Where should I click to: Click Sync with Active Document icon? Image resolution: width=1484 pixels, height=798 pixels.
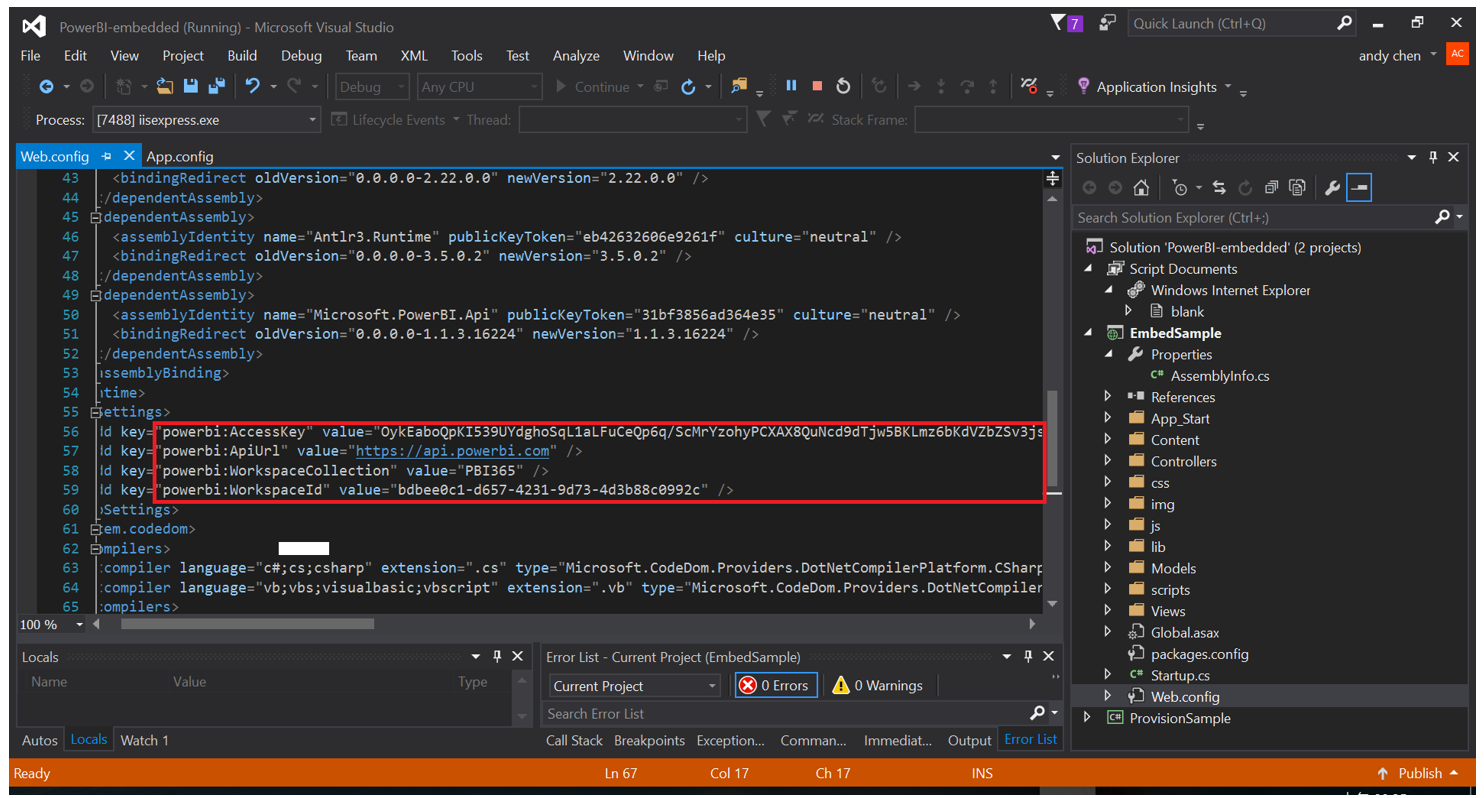click(x=1219, y=187)
